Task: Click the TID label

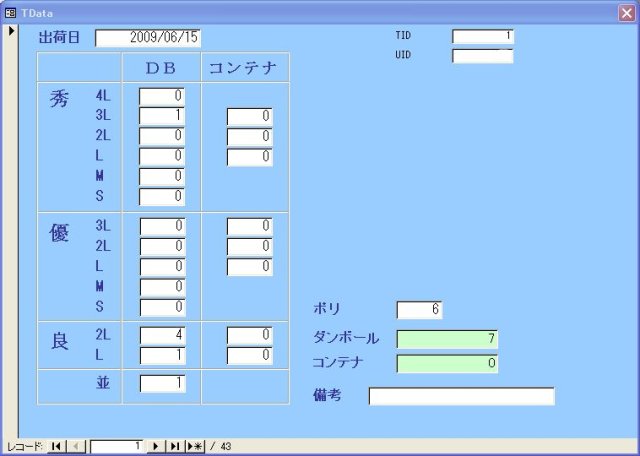Action: 403,35
